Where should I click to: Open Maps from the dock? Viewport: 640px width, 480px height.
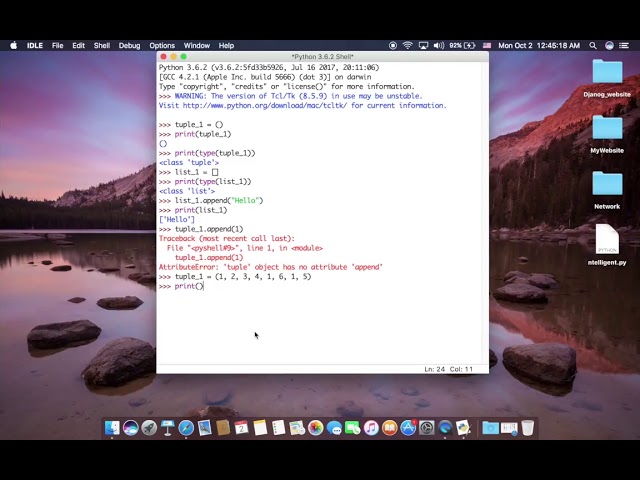tap(297, 428)
